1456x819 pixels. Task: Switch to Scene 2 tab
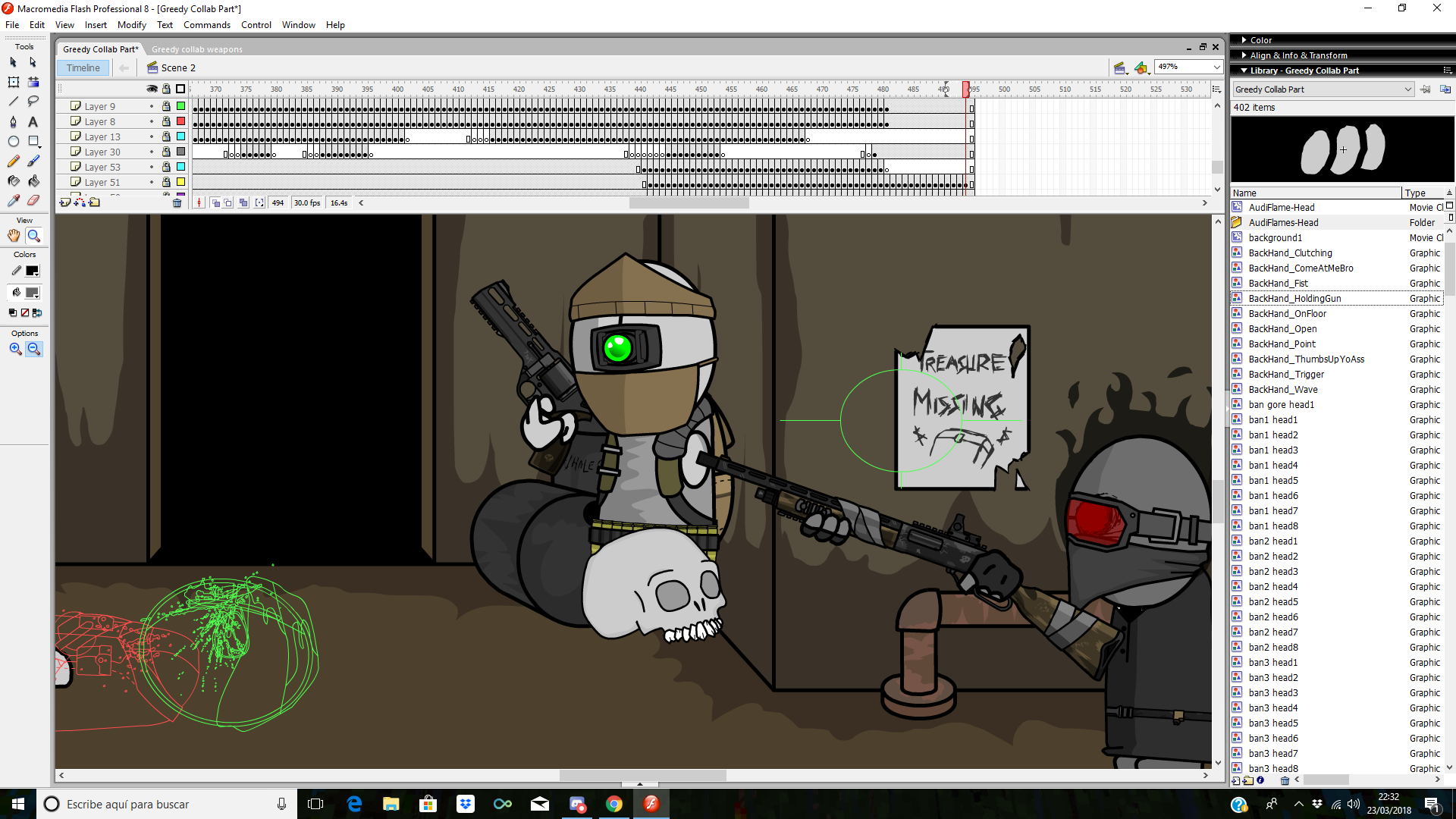pos(177,67)
